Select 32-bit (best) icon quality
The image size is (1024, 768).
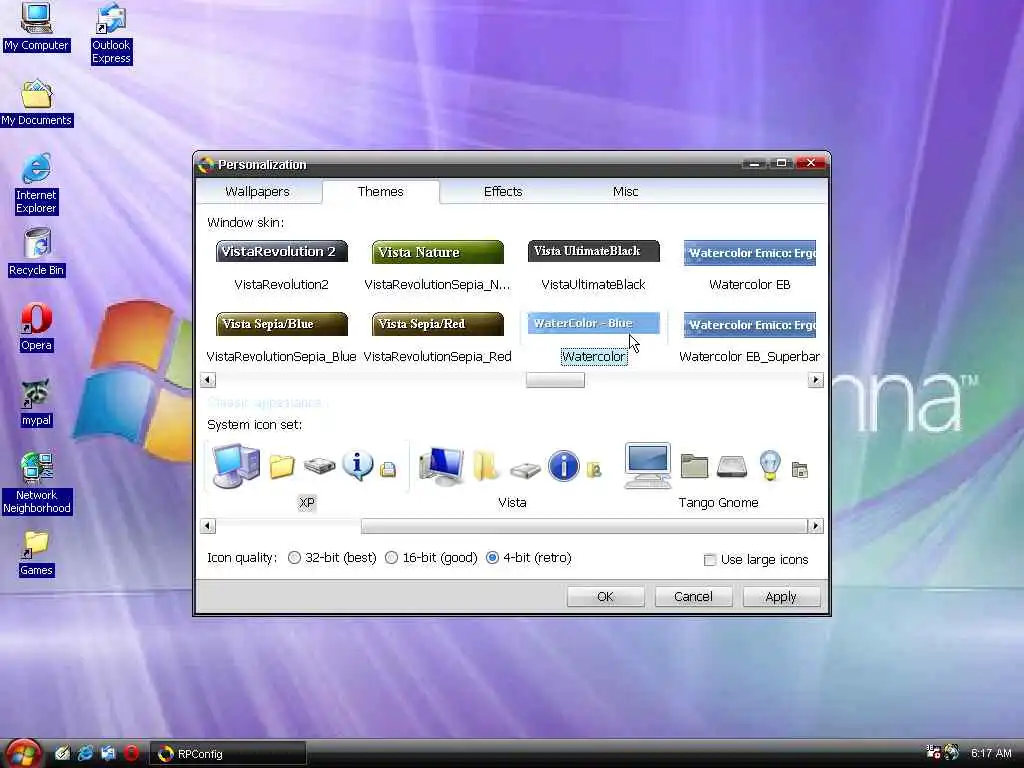pos(295,558)
